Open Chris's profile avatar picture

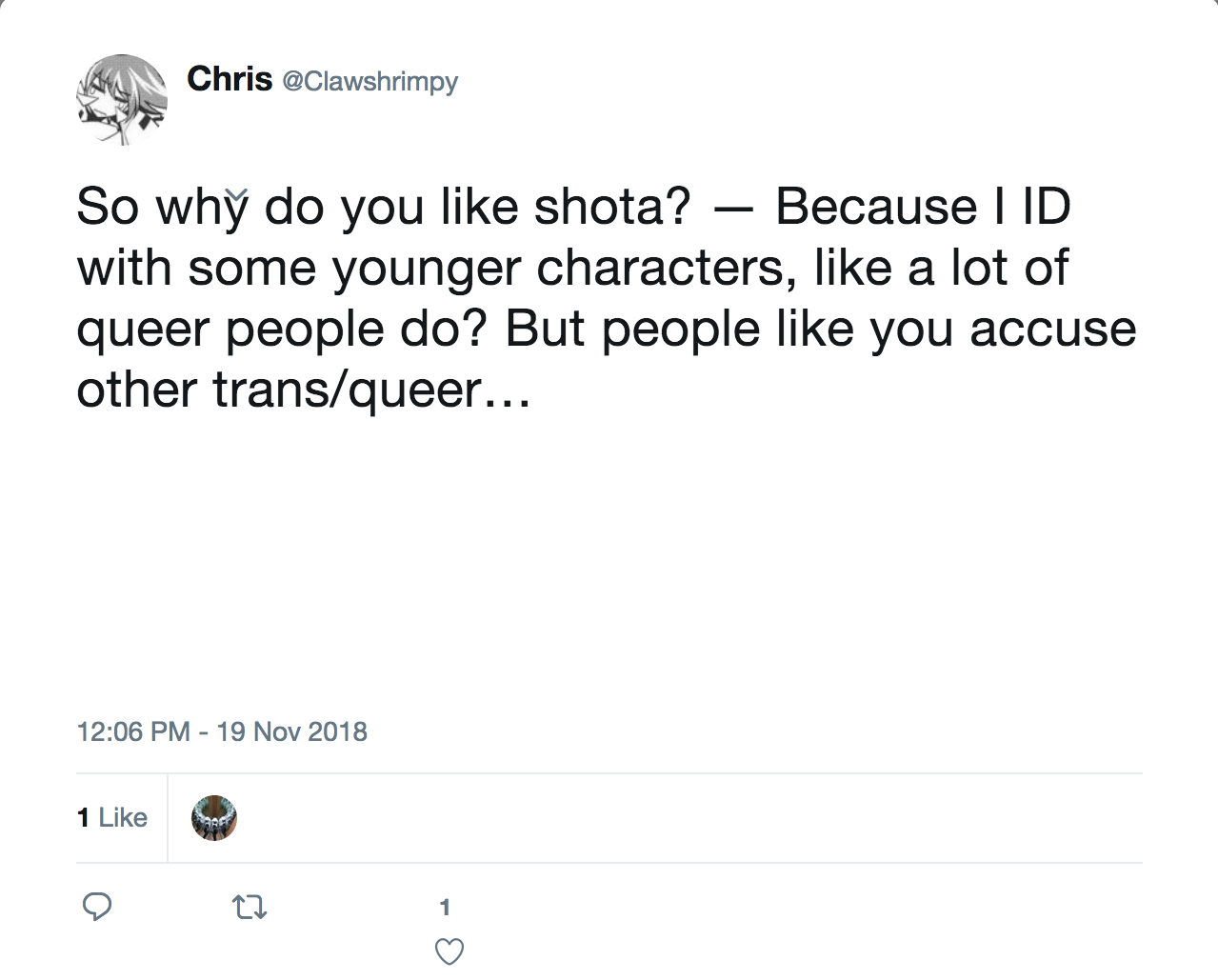[x=122, y=100]
